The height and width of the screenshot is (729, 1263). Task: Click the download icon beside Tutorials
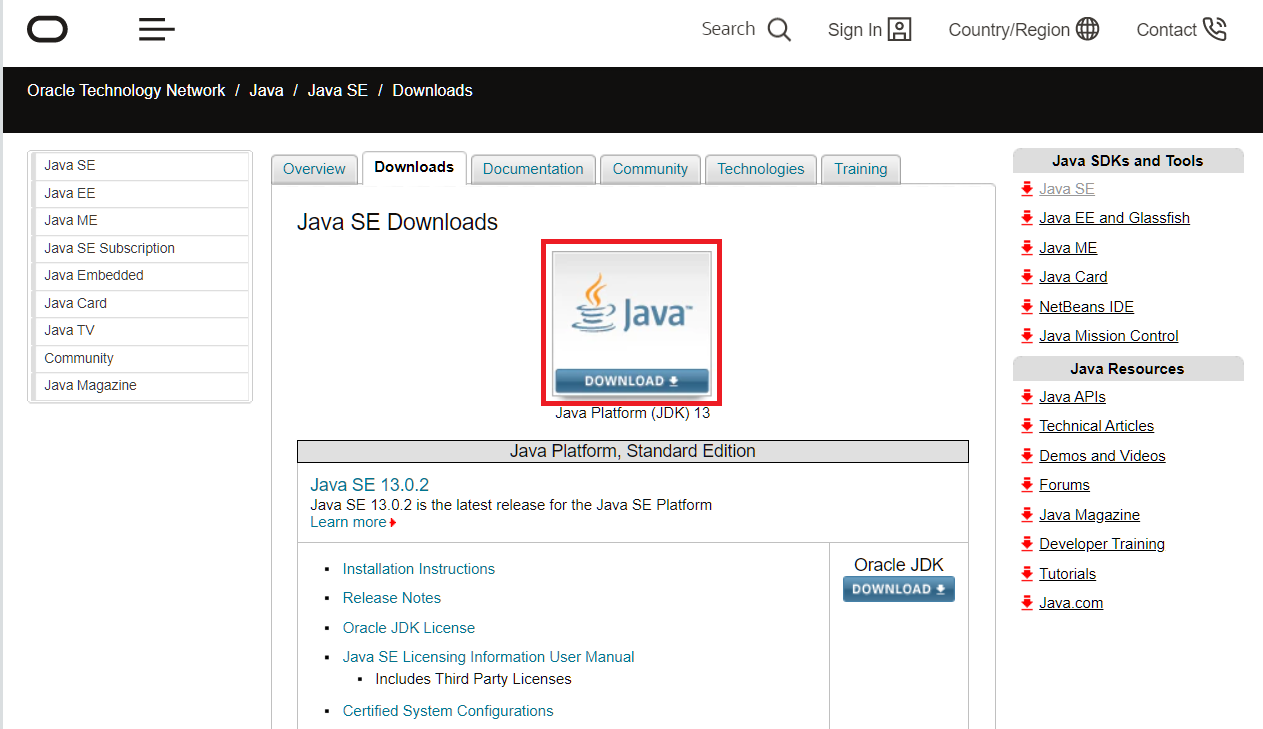point(1027,573)
